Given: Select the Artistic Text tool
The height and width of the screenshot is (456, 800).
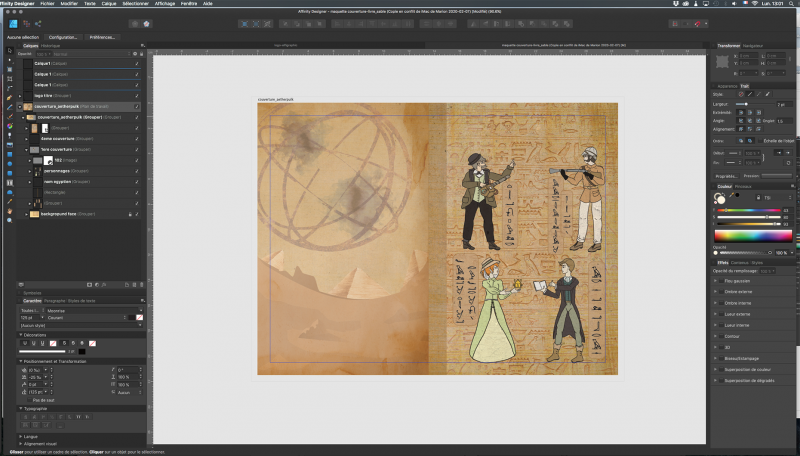Looking at the screenshot, I should [10, 183].
